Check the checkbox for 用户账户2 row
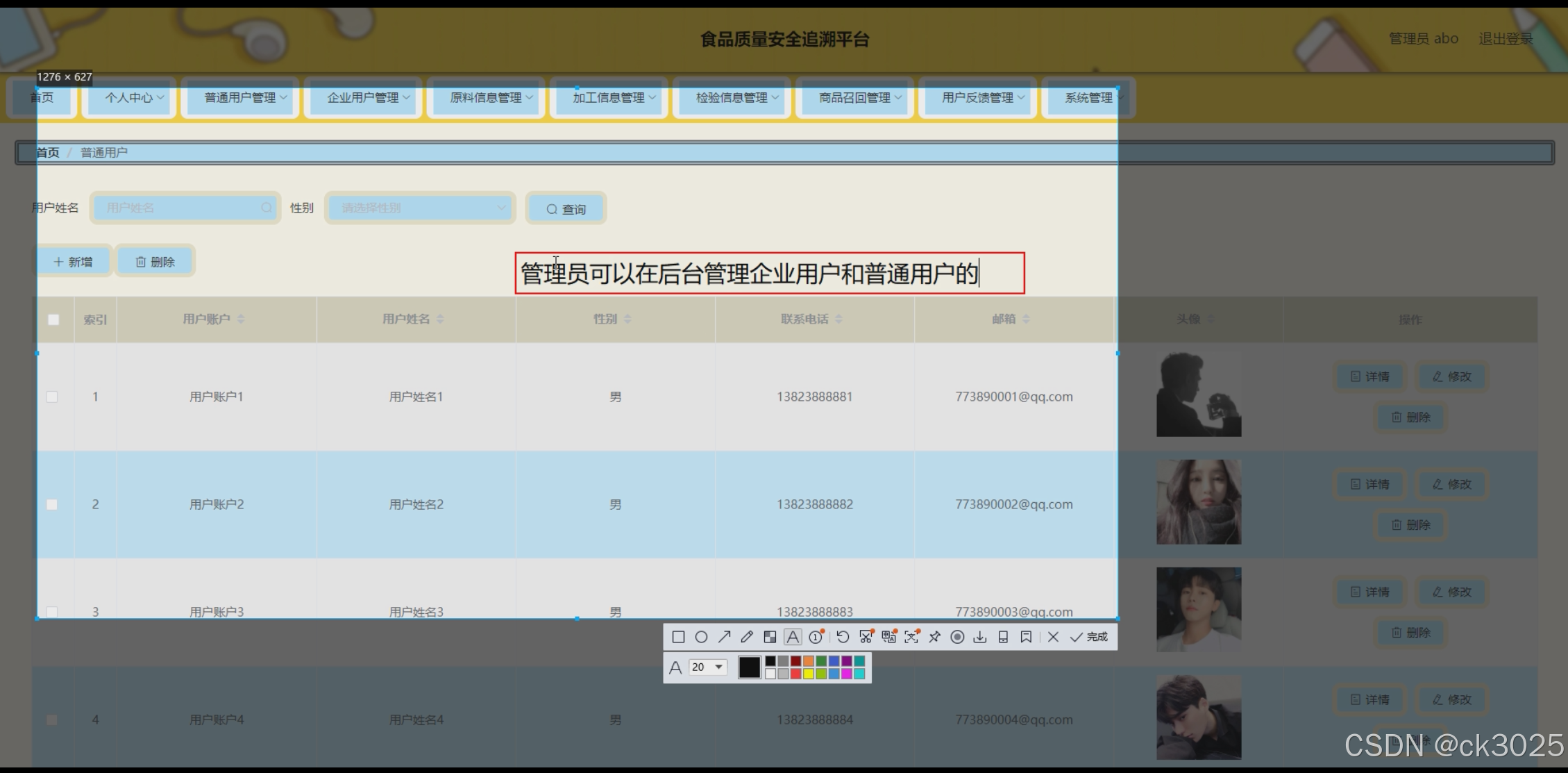 point(52,505)
